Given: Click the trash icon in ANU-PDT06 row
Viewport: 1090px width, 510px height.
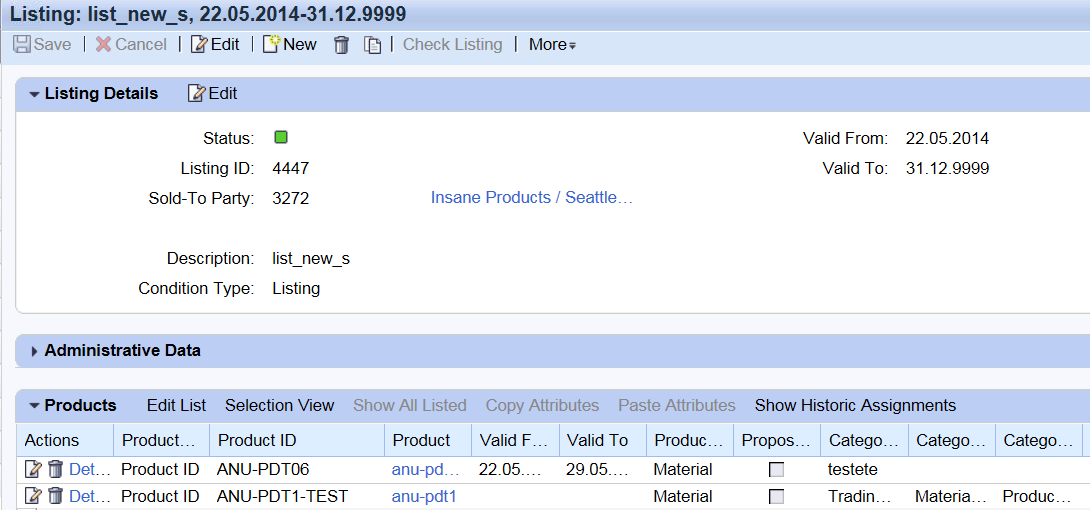Looking at the screenshot, I should [56, 470].
